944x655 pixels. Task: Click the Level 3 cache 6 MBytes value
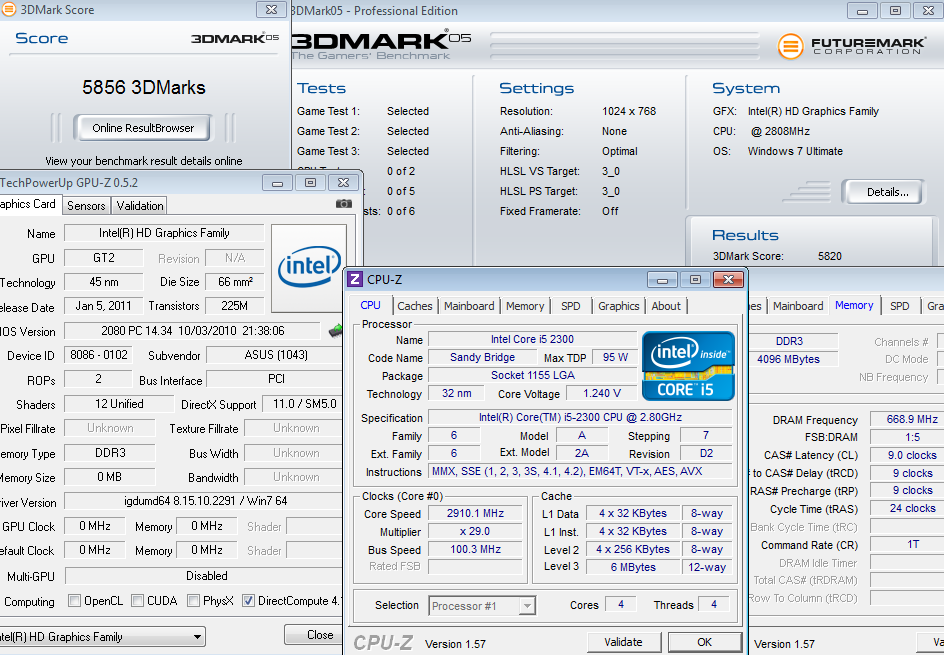pos(633,567)
